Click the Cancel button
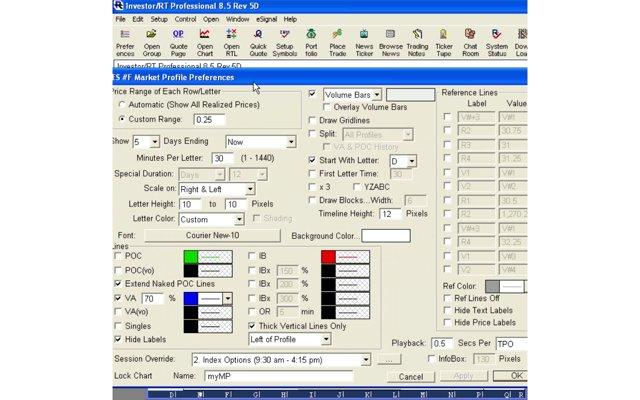 pyautogui.click(x=411, y=377)
